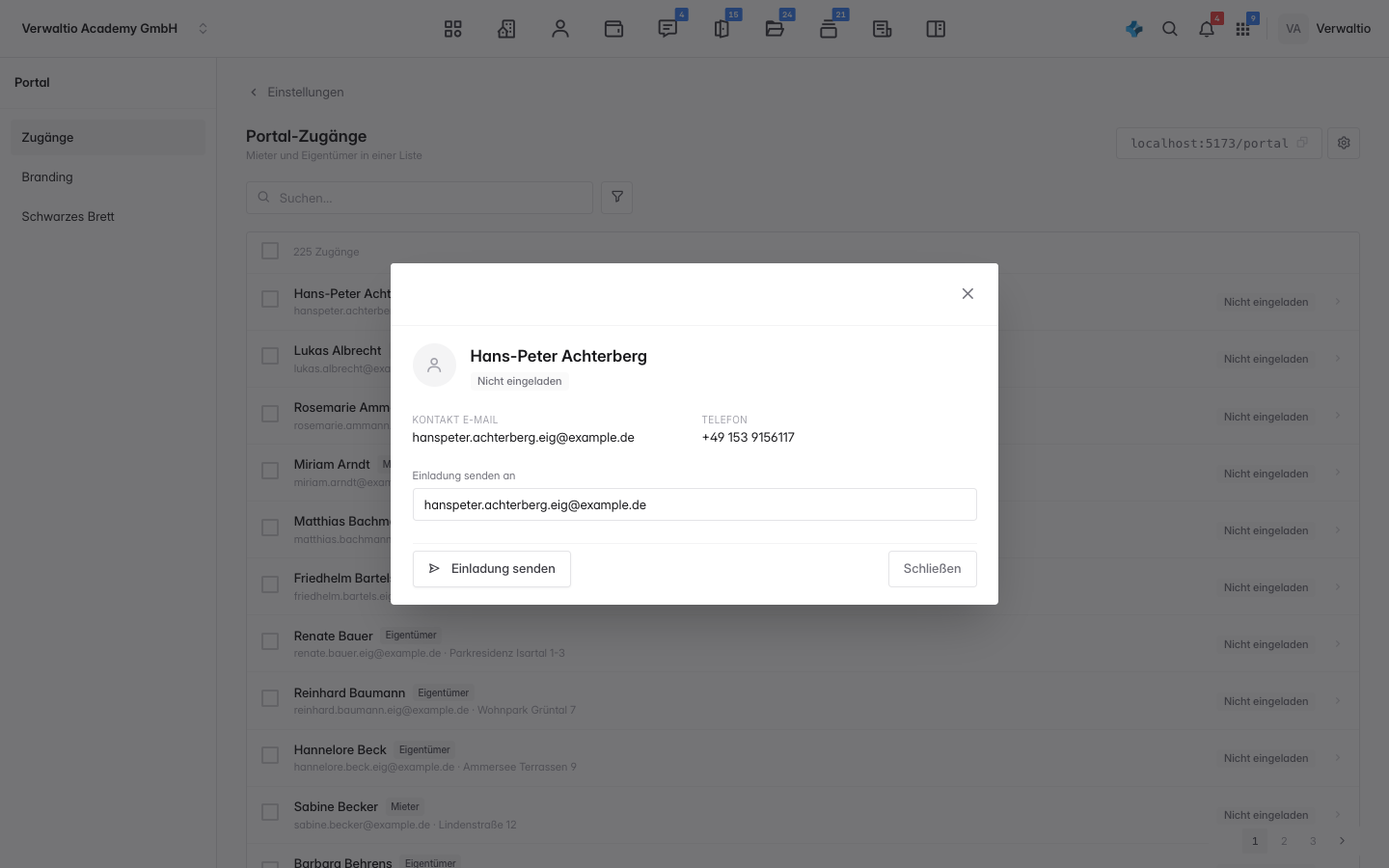Open the filter funnel beside search
This screenshot has width=1389, height=868.
(617, 198)
